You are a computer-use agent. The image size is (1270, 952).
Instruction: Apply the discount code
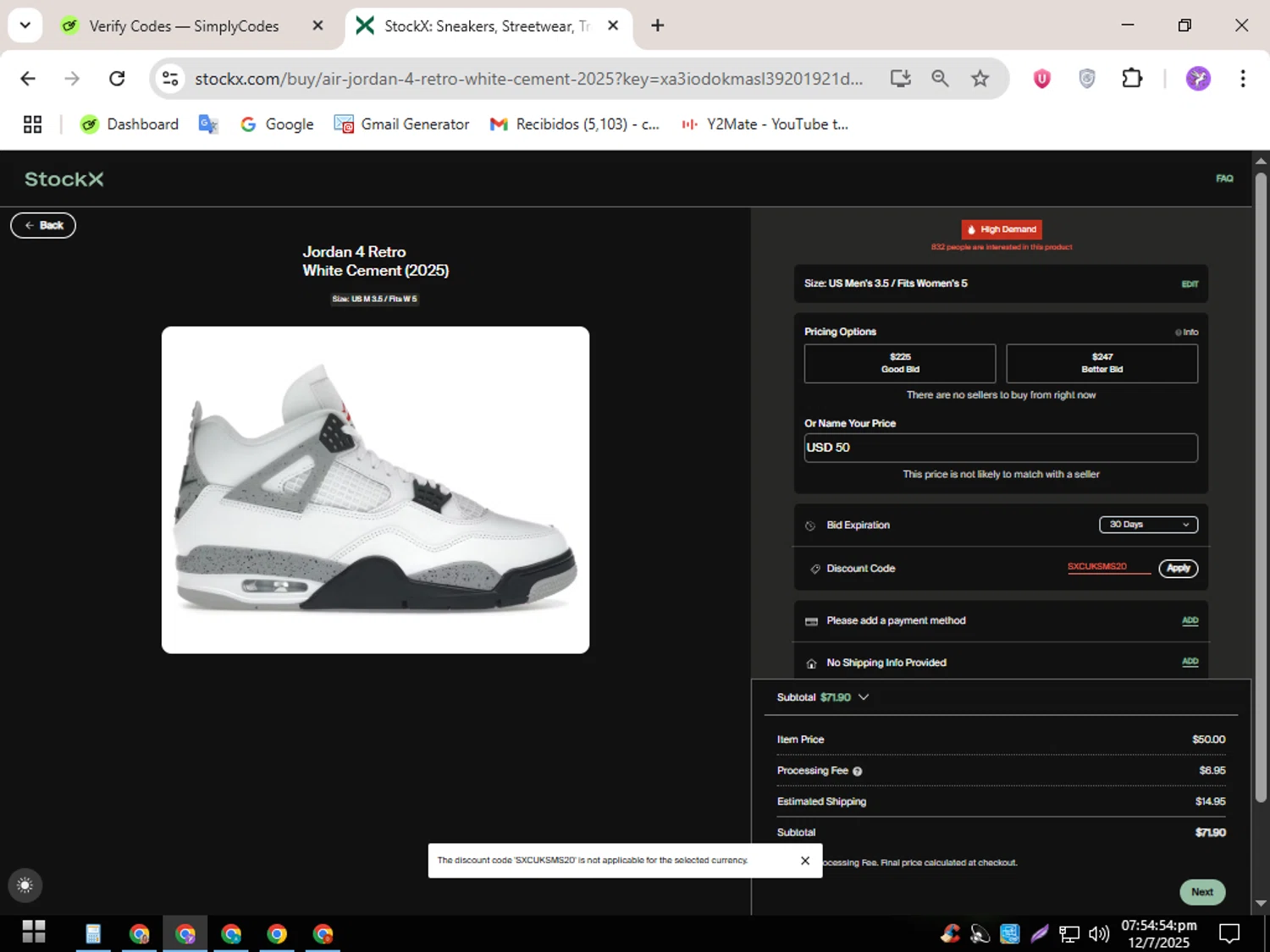(1179, 569)
